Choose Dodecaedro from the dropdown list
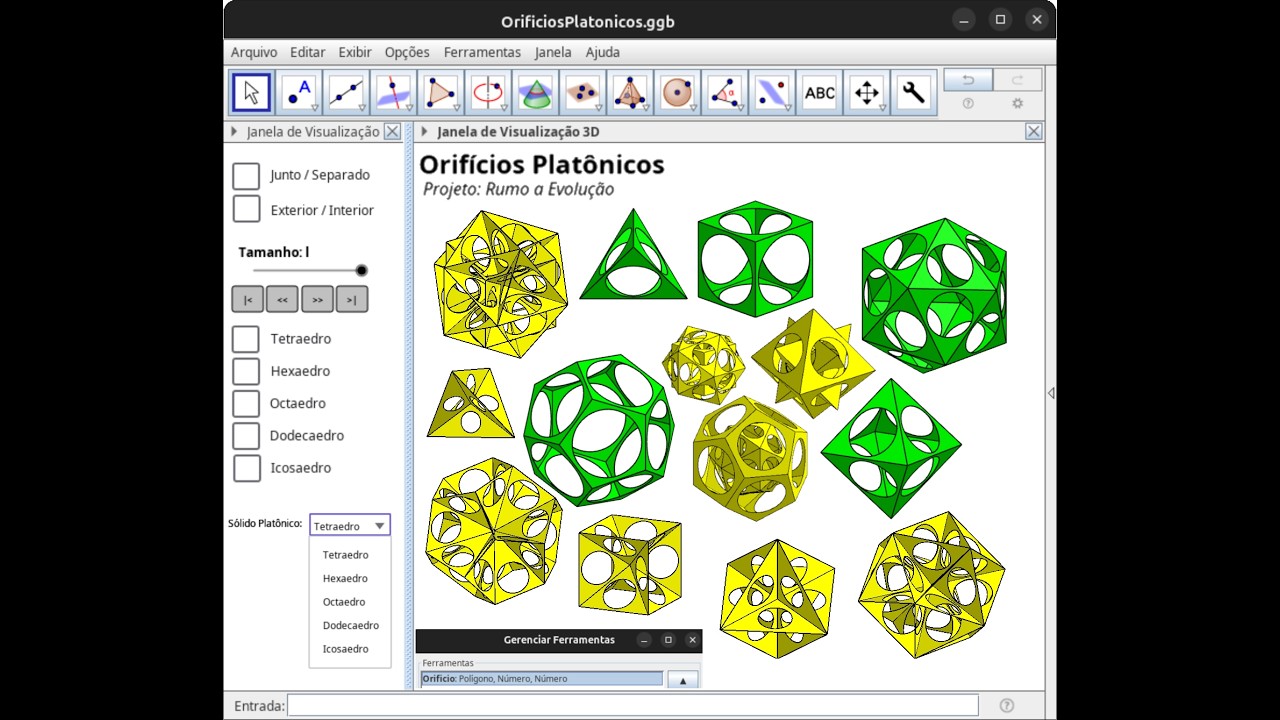This screenshot has width=1280, height=720. [x=351, y=625]
